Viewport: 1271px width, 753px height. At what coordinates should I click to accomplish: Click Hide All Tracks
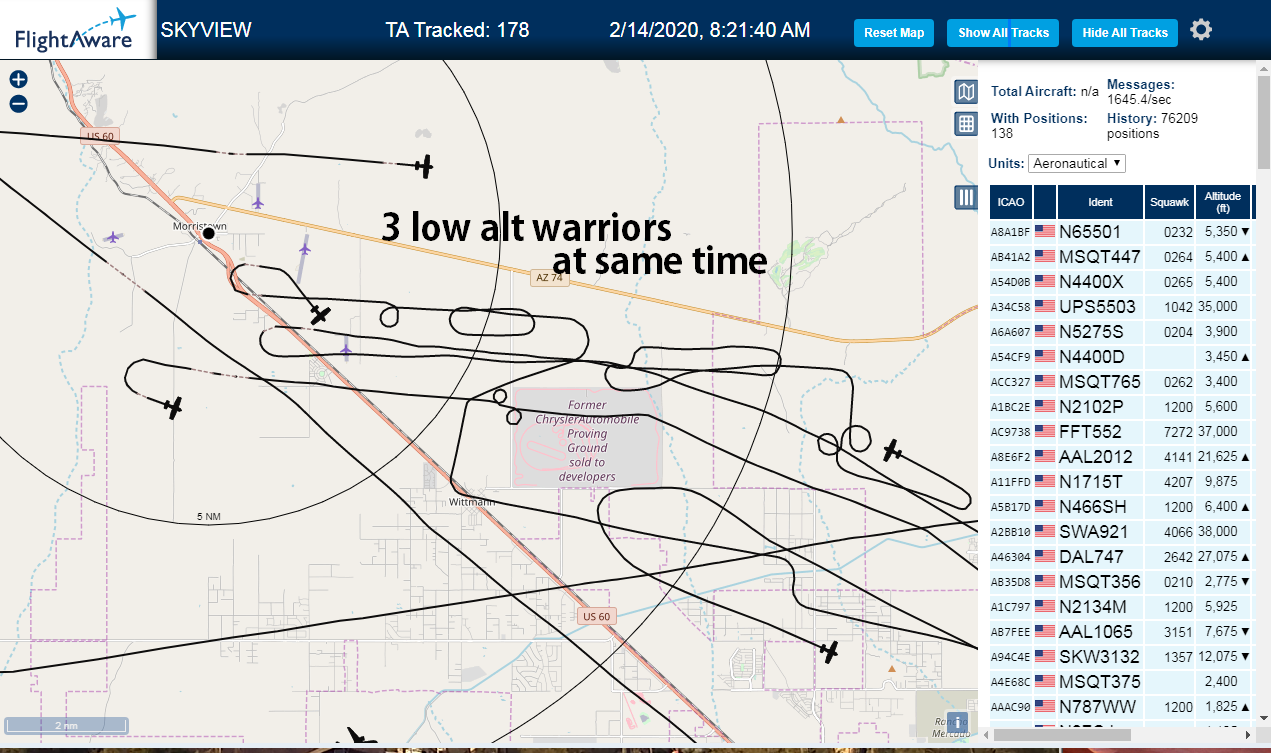pyautogui.click(x=1125, y=33)
